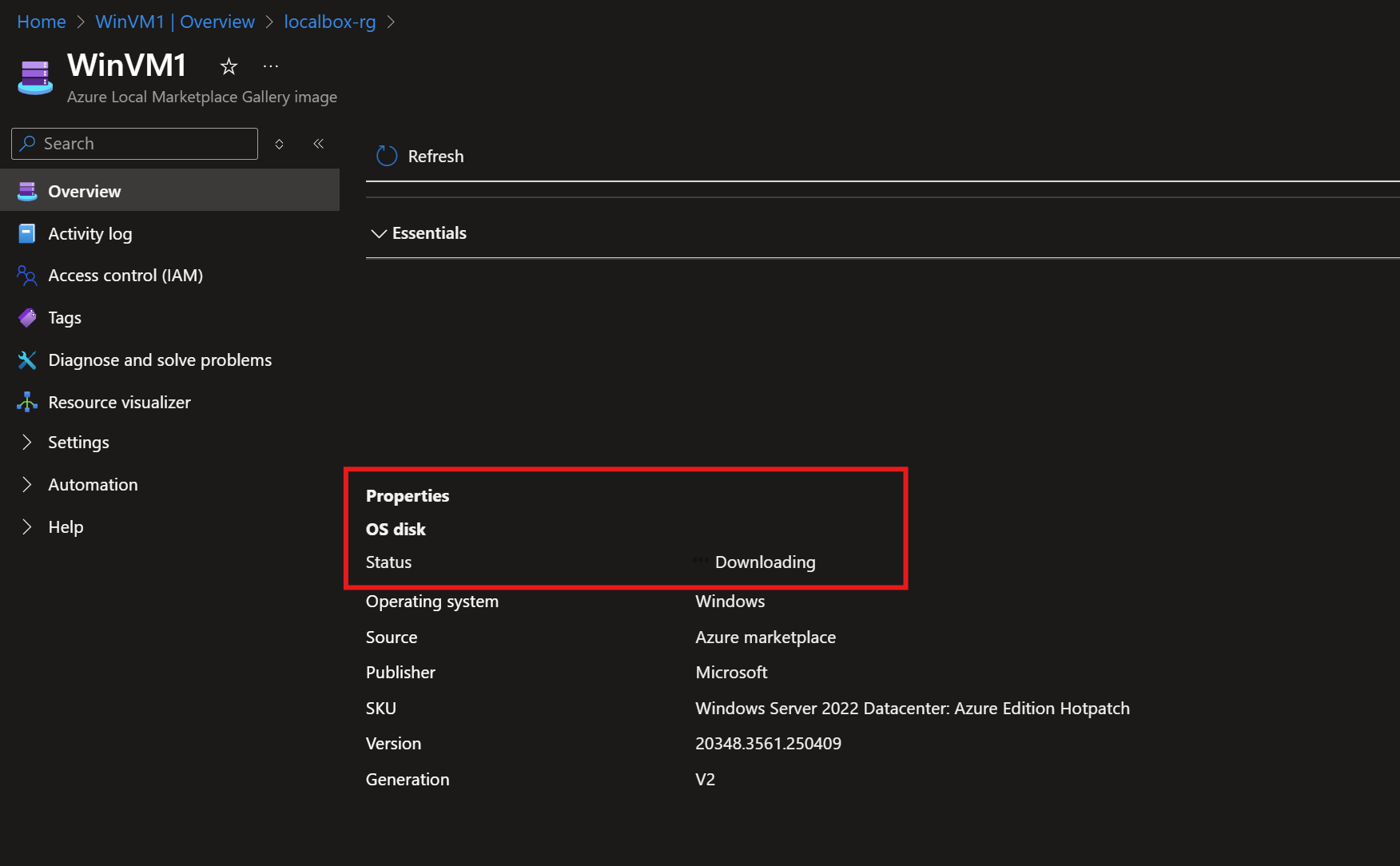Expand the Help section chevron
Image resolution: width=1400 pixels, height=866 pixels.
pos(27,527)
